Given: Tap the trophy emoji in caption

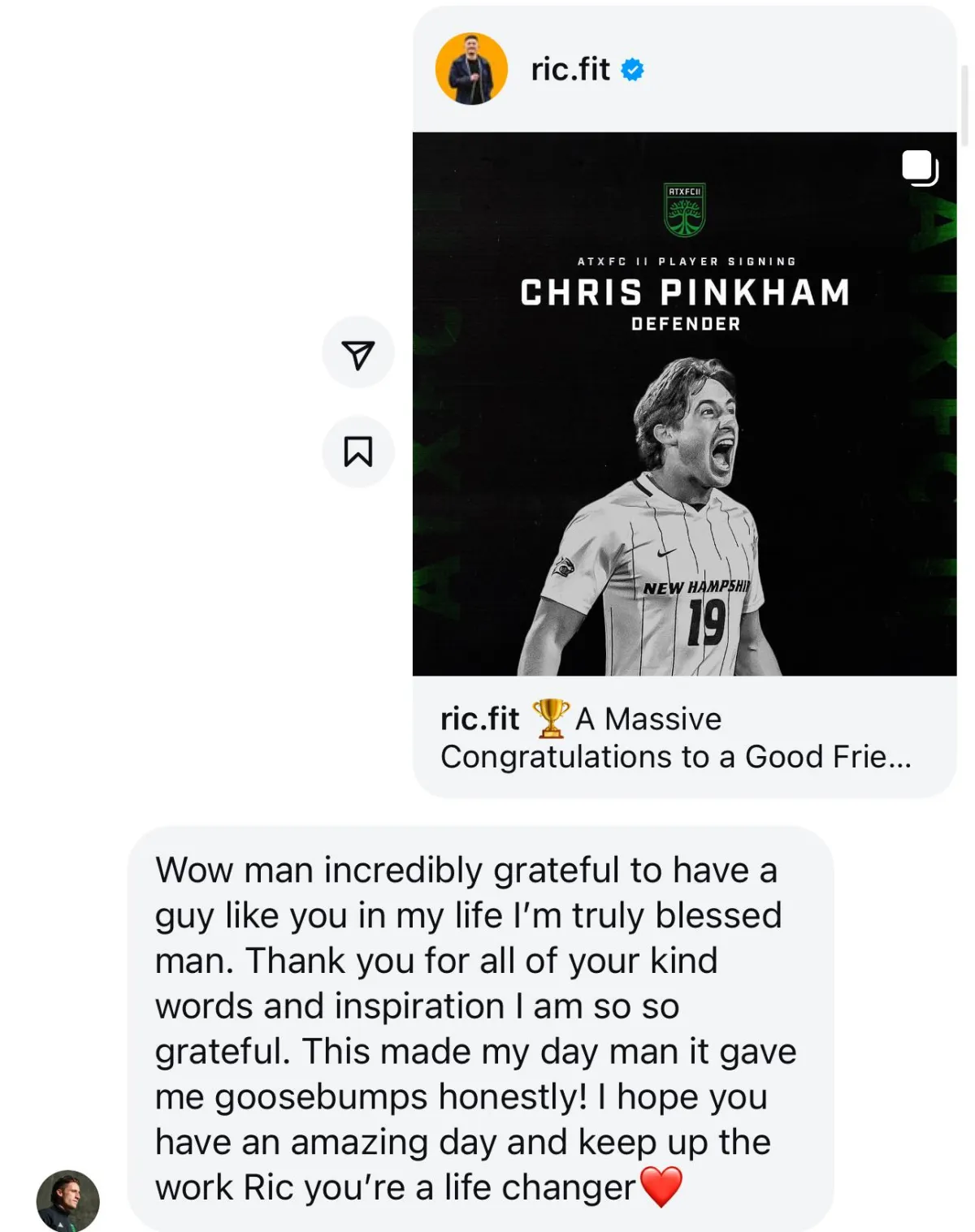Looking at the screenshot, I should pos(550,719).
